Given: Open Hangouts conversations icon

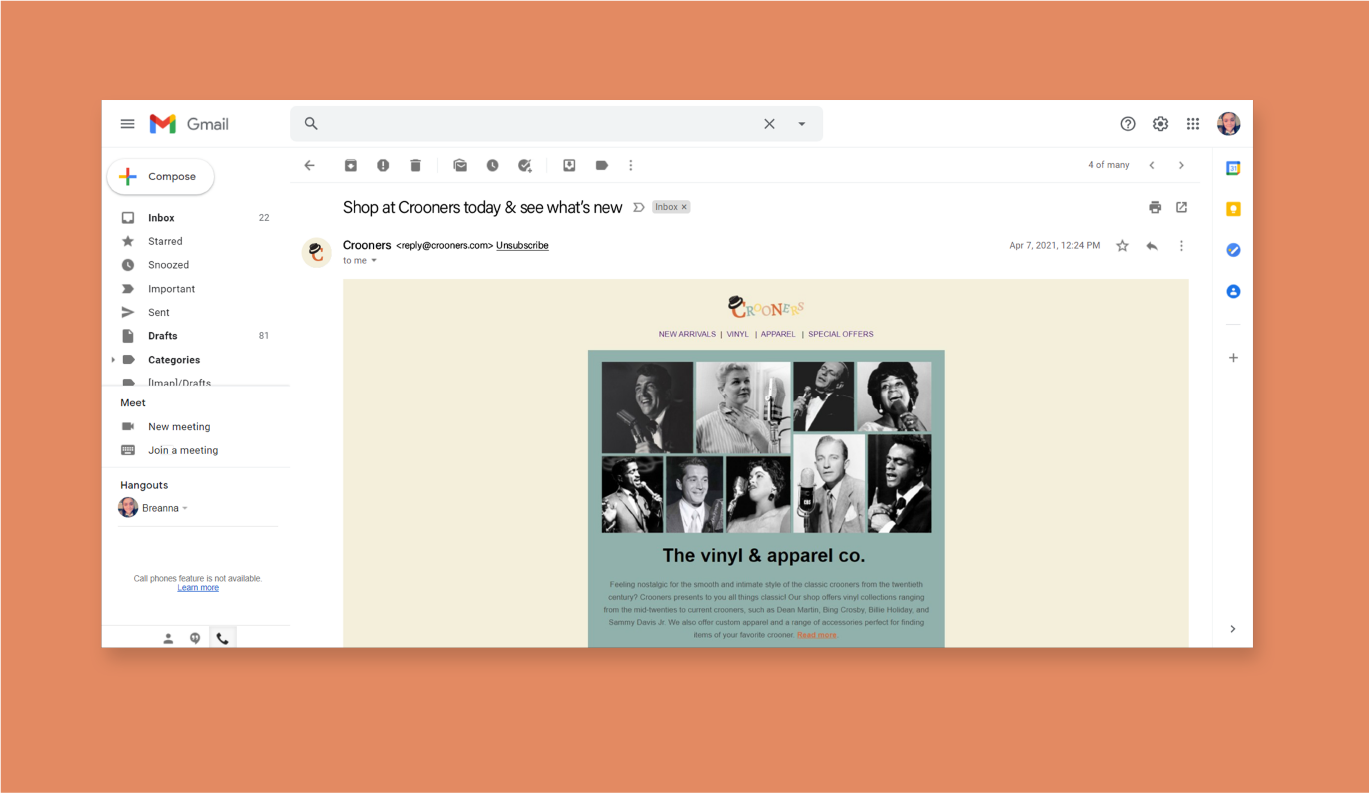Looking at the screenshot, I should pyautogui.click(x=195, y=638).
